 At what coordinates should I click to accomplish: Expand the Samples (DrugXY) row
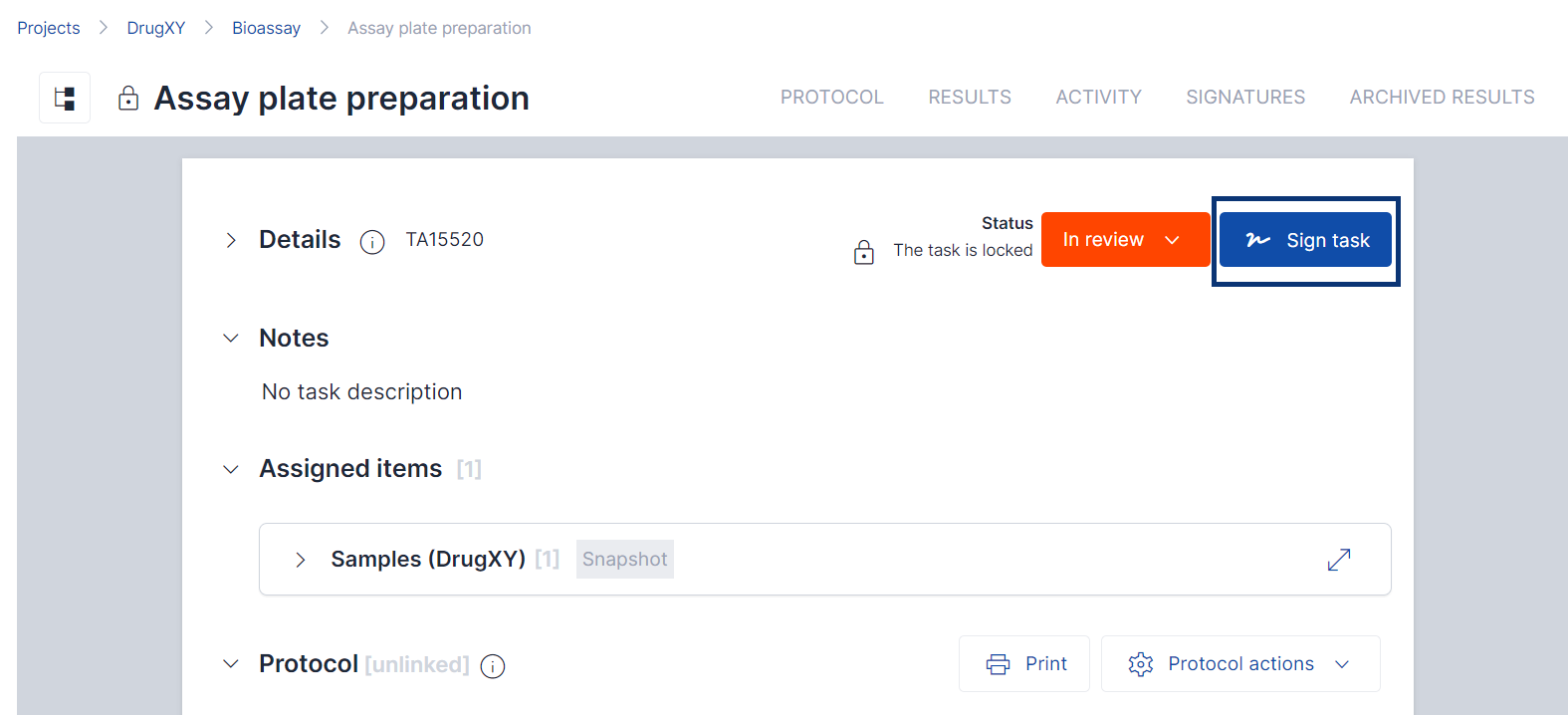click(301, 560)
